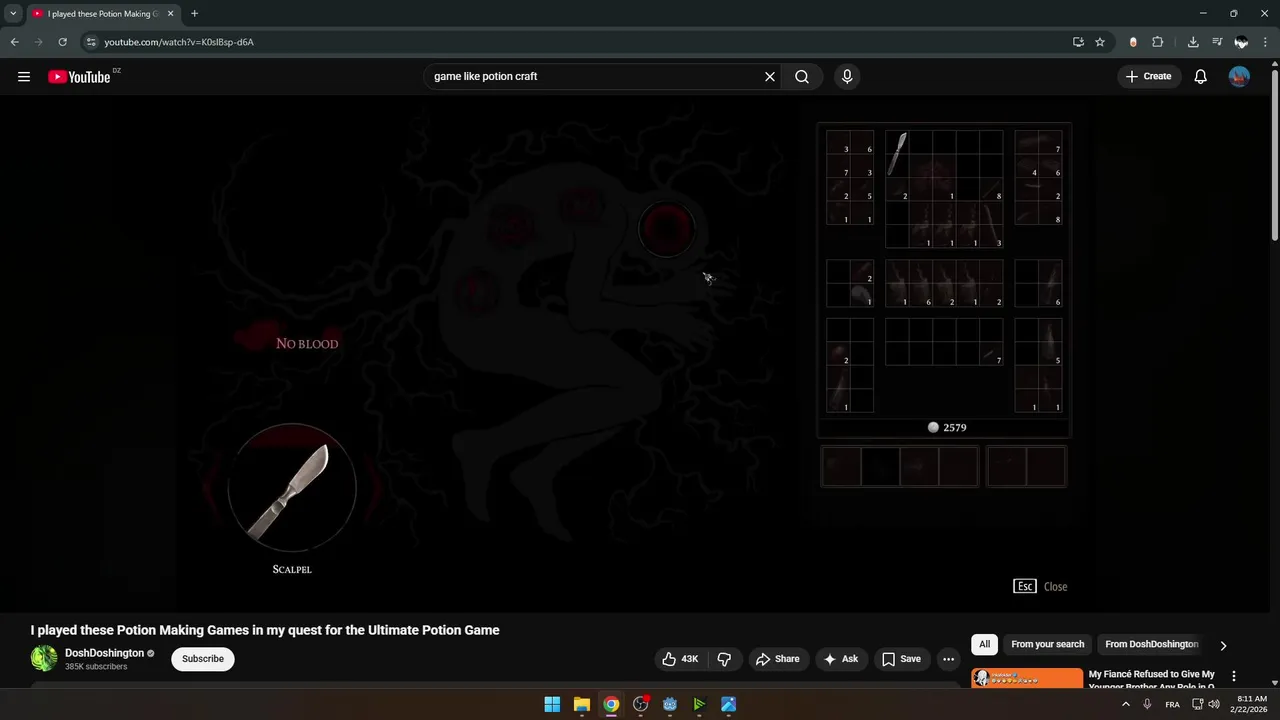
Task: Click the video title 'I played these Potion Making Games'
Action: tap(265, 630)
